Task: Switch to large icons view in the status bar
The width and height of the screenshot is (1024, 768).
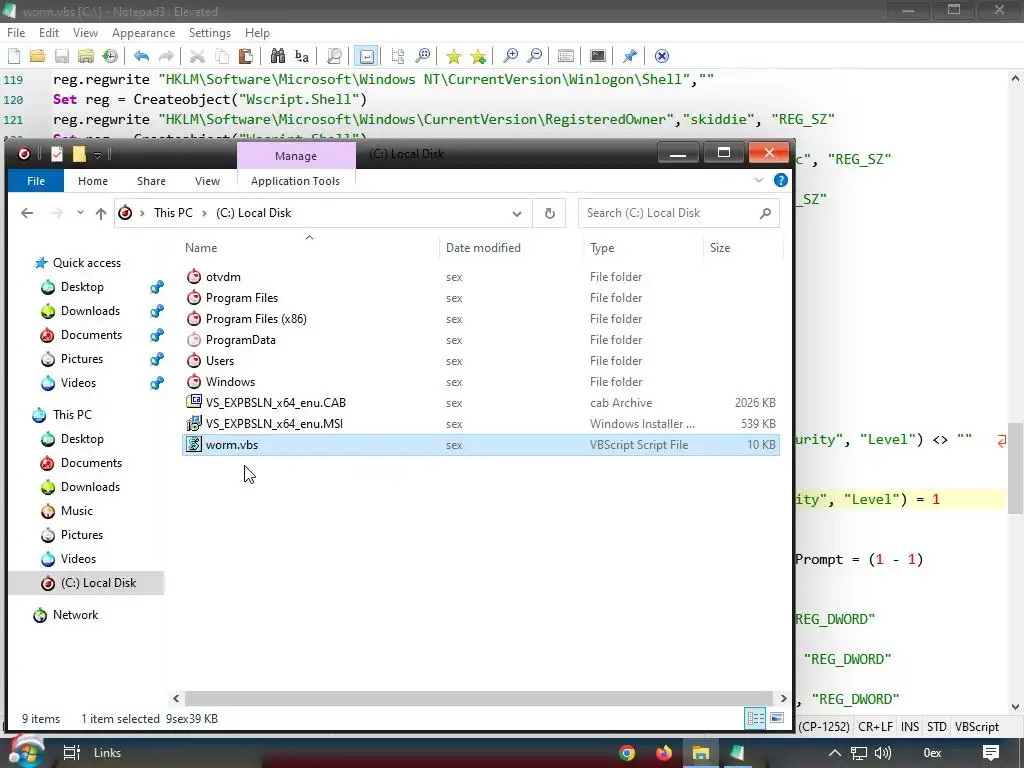Action: tap(776, 718)
